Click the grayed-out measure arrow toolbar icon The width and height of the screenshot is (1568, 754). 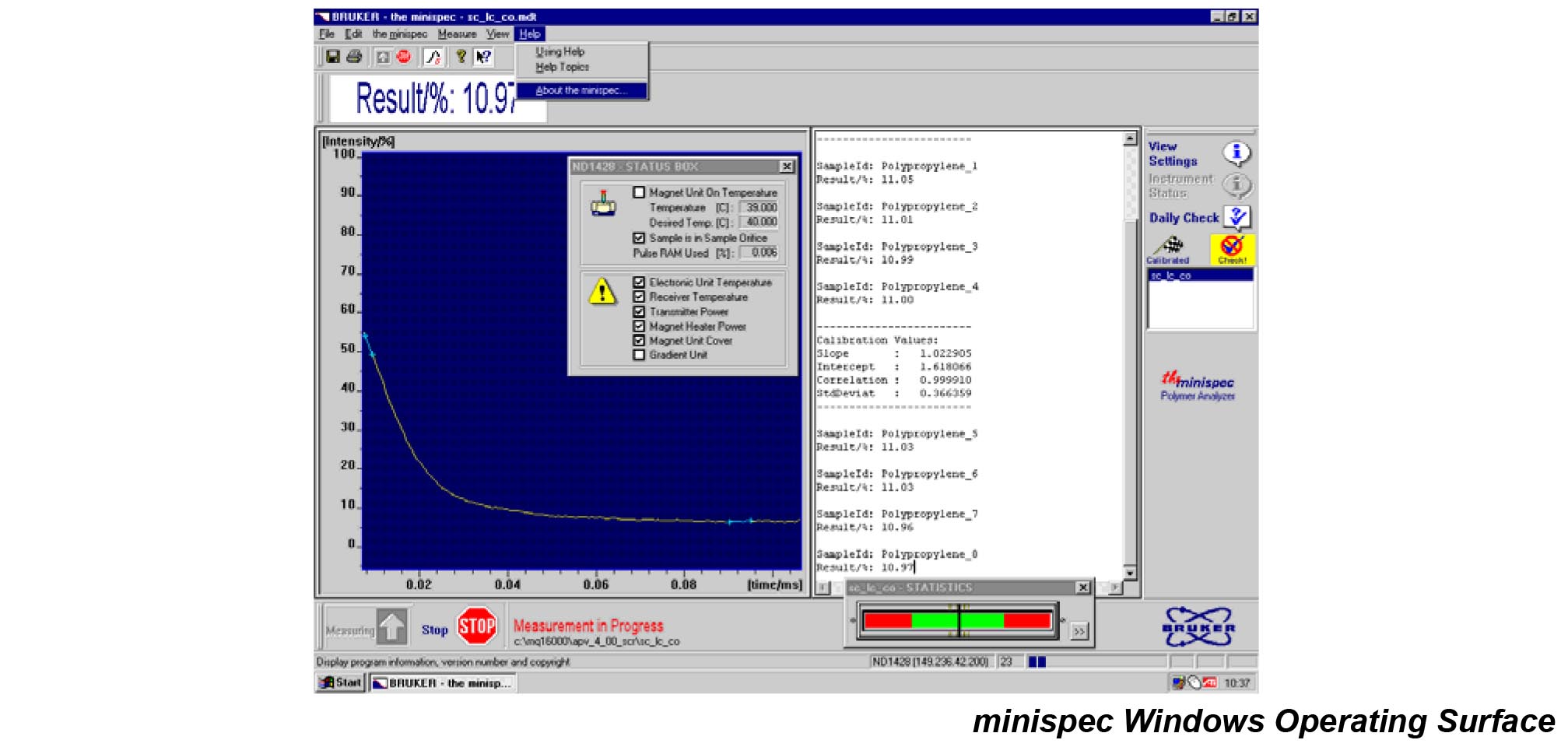tap(383, 57)
